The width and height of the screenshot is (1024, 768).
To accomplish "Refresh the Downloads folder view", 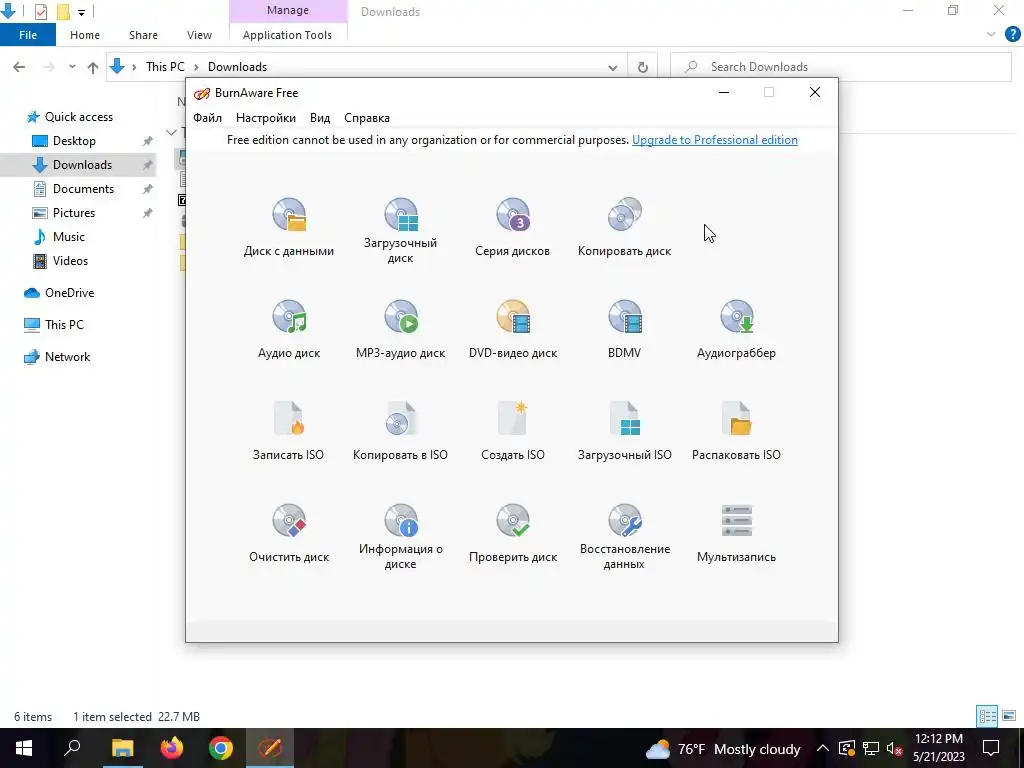I will click(643, 67).
